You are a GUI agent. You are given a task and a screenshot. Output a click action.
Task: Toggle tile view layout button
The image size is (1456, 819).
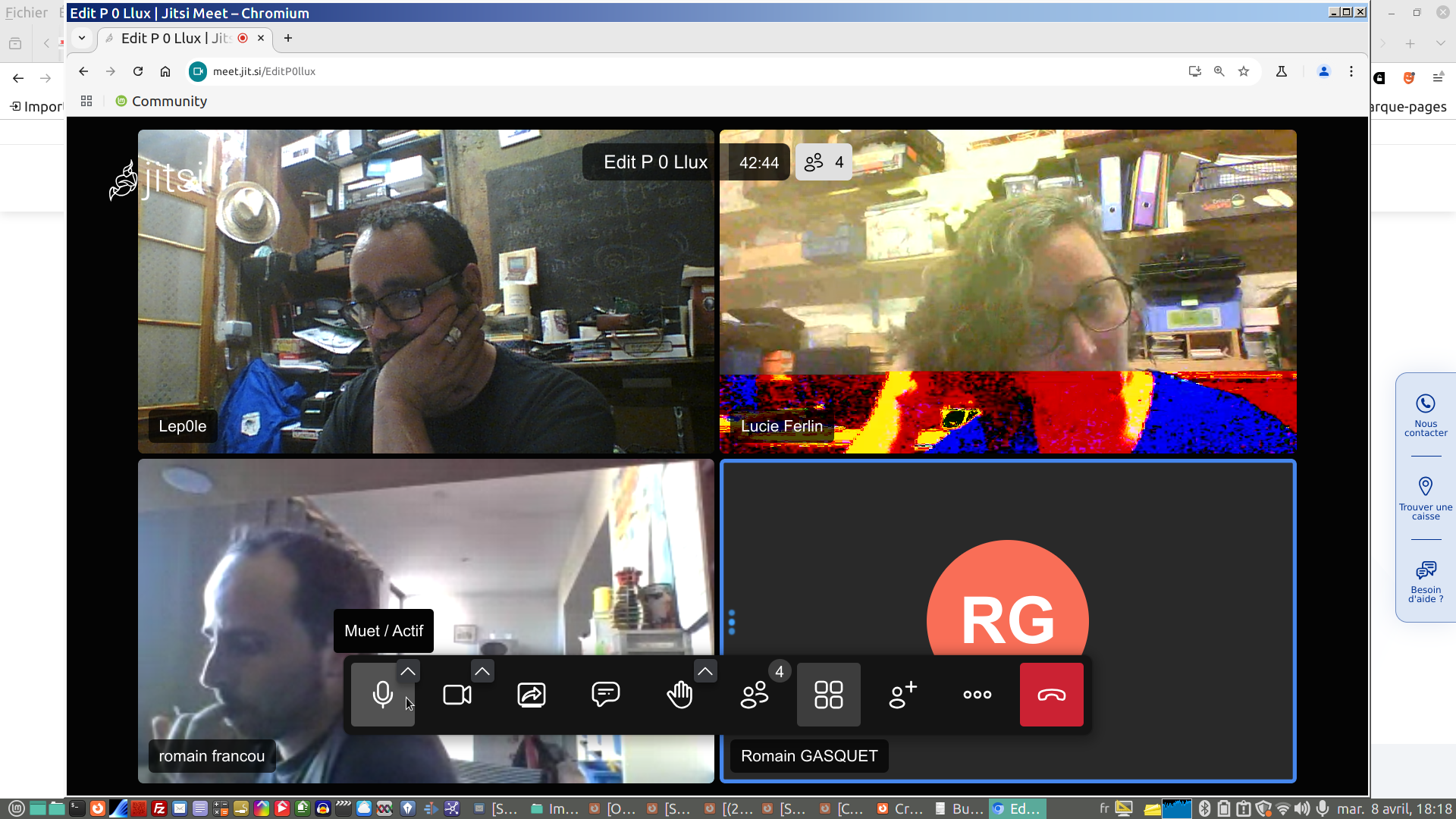click(x=828, y=695)
